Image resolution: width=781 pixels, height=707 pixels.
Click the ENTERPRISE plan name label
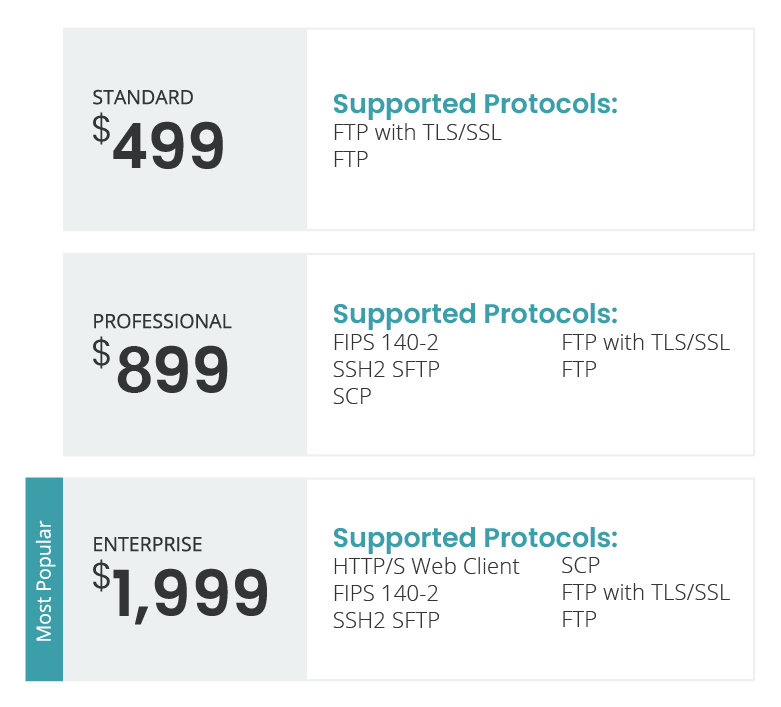147,545
